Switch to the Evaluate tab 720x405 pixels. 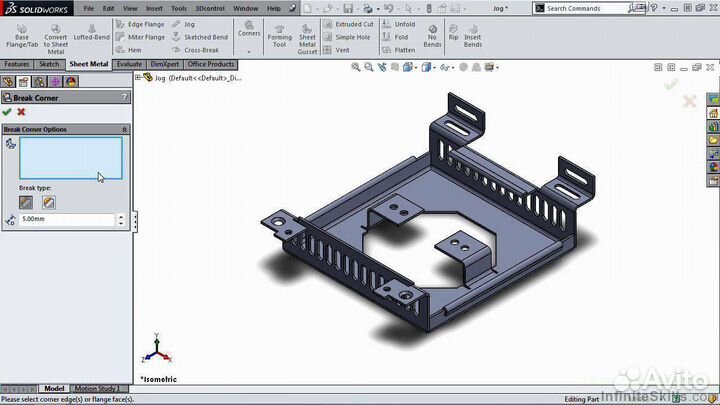[x=129, y=64]
